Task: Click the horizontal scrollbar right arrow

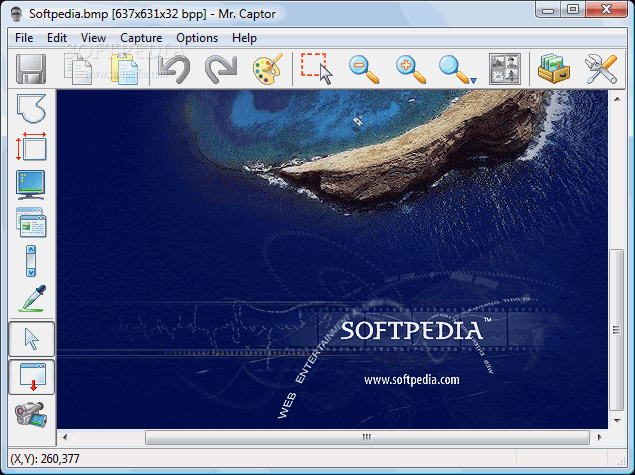Action: point(600,437)
